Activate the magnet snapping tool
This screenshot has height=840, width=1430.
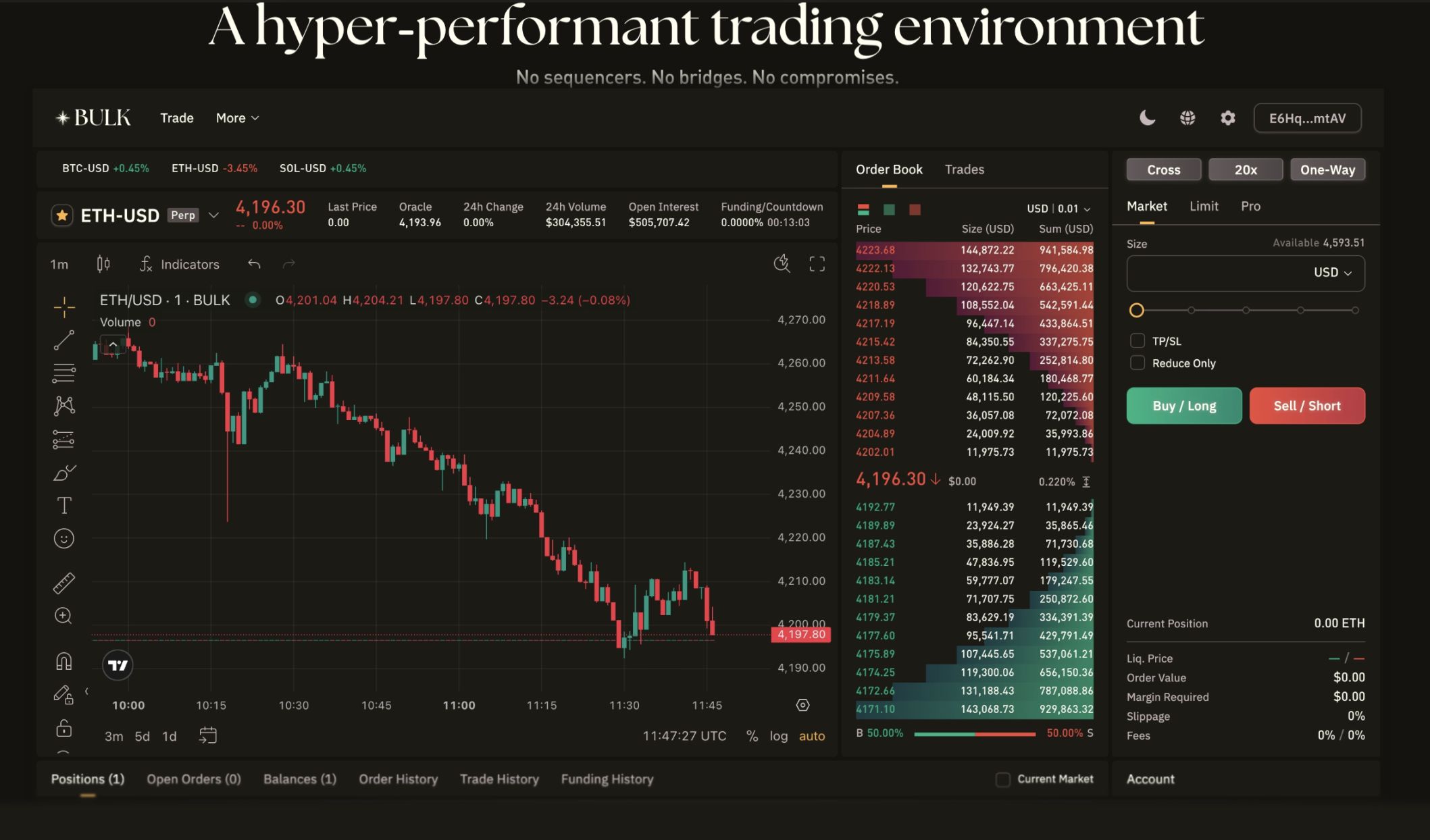pyautogui.click(x=63, y=661)
